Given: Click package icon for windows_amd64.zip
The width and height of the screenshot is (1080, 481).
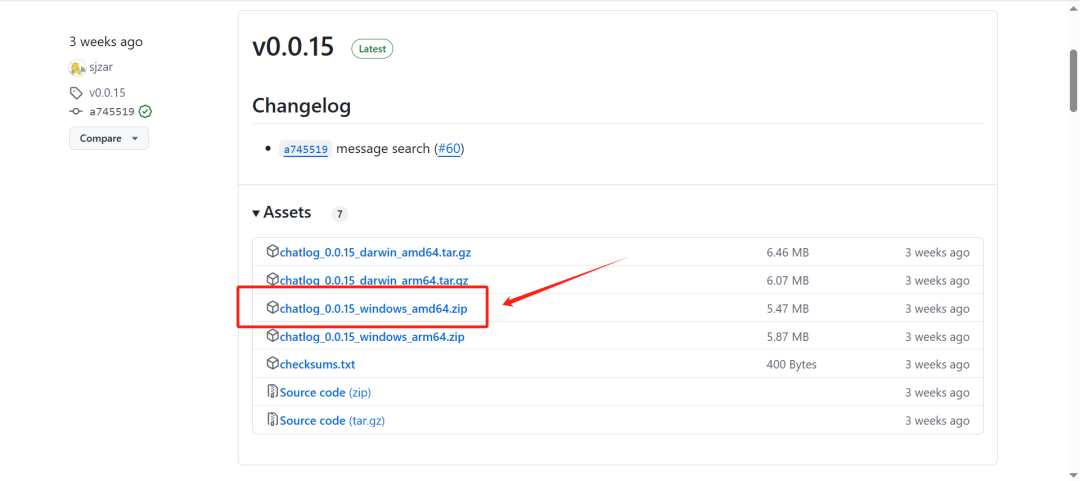Looking at the screenshot, I should pos(272,308).
